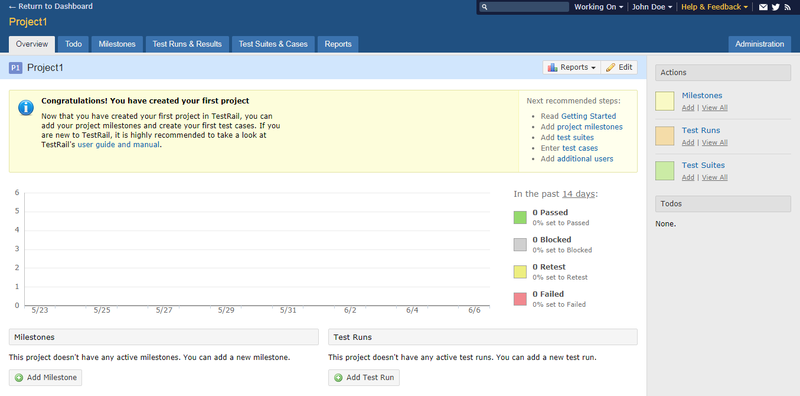Open the project milestones link

pyautogui.click(x=590, y=127)
